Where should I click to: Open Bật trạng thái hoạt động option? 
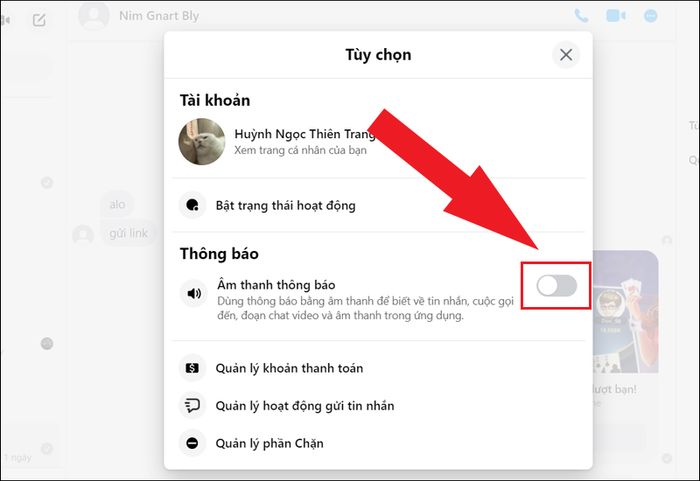coord(379,205)
